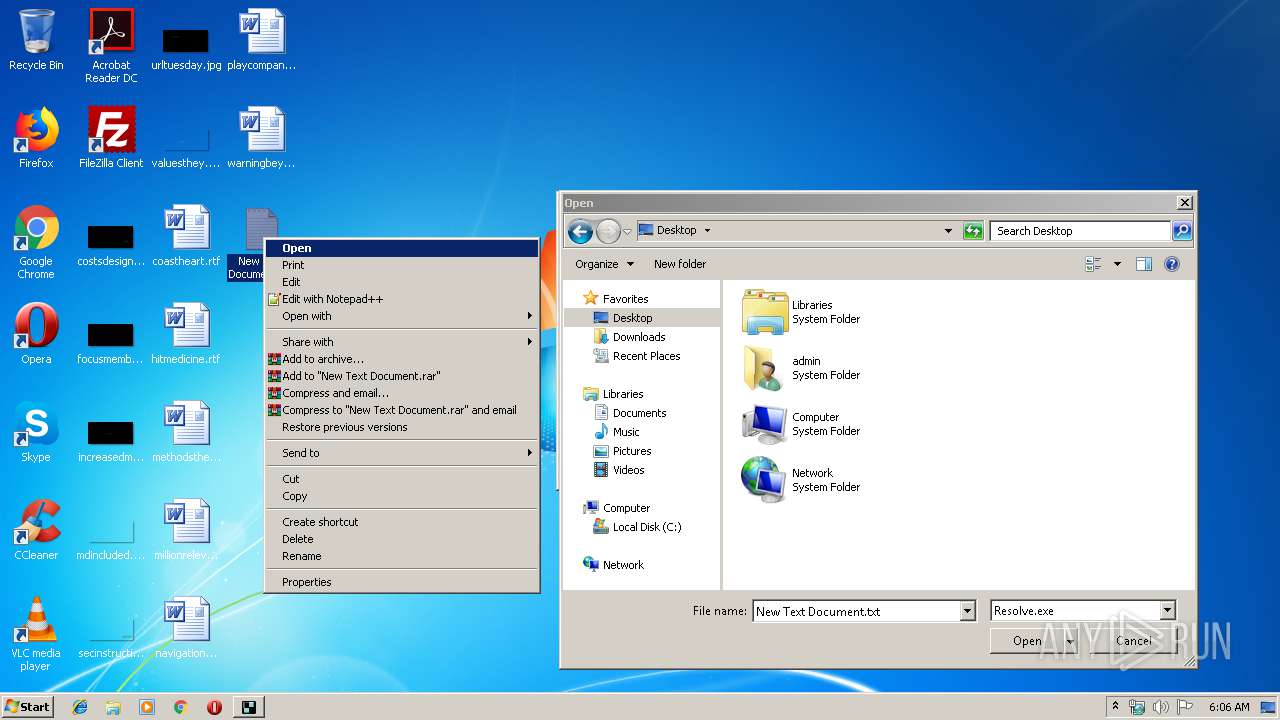Select the urltuesday.jpg file icon

pyautogui.click(x=186, y=46)
